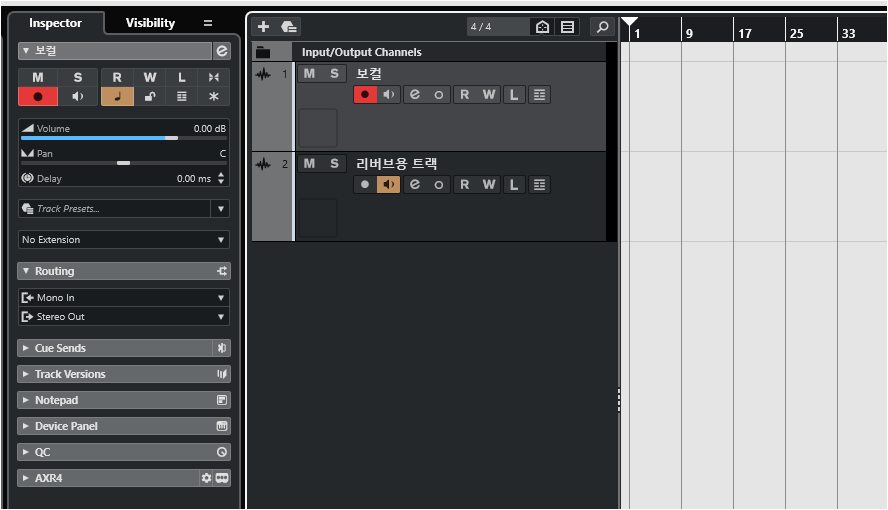
Task: Open Edit Channel Settings for 보컬 in Inspector
Action: [x=221, y=50]
